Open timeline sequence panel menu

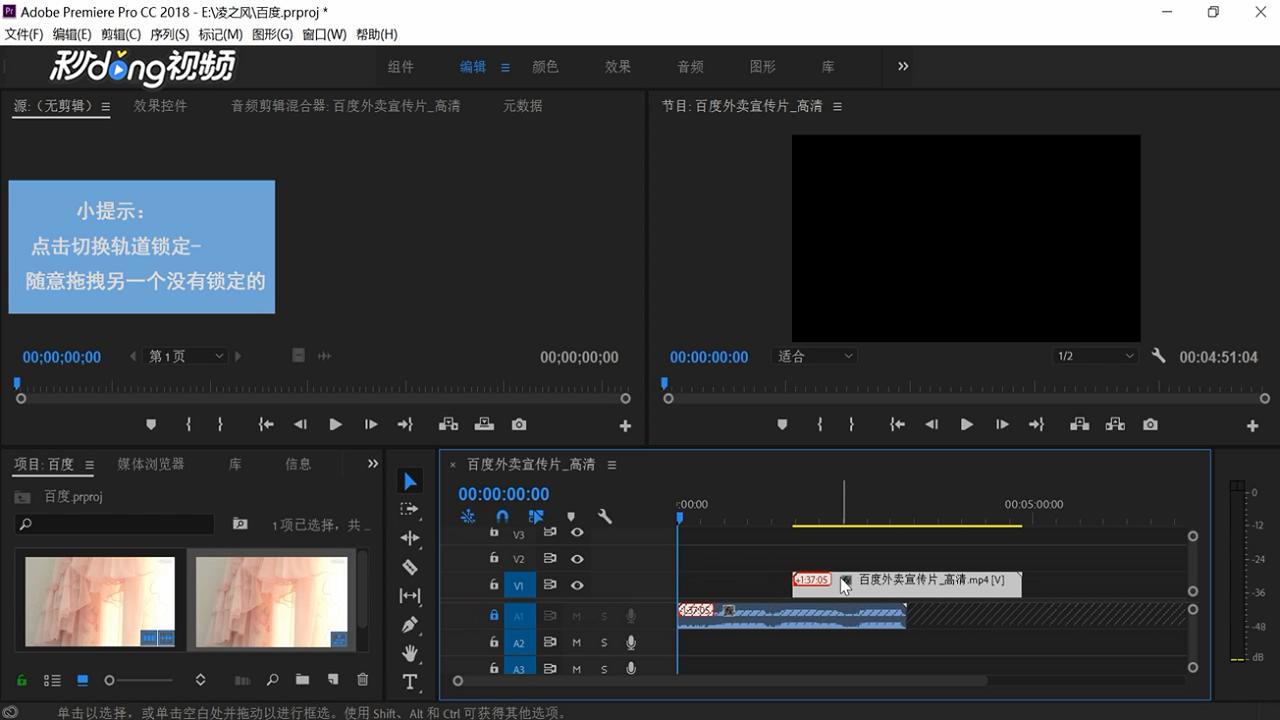612,465
